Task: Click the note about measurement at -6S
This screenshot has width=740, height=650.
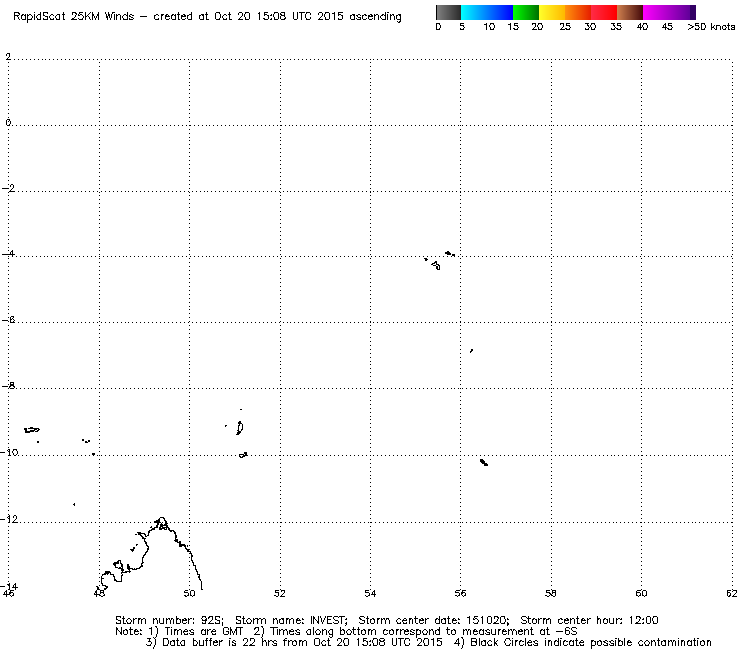Action: tap(415, 632)
